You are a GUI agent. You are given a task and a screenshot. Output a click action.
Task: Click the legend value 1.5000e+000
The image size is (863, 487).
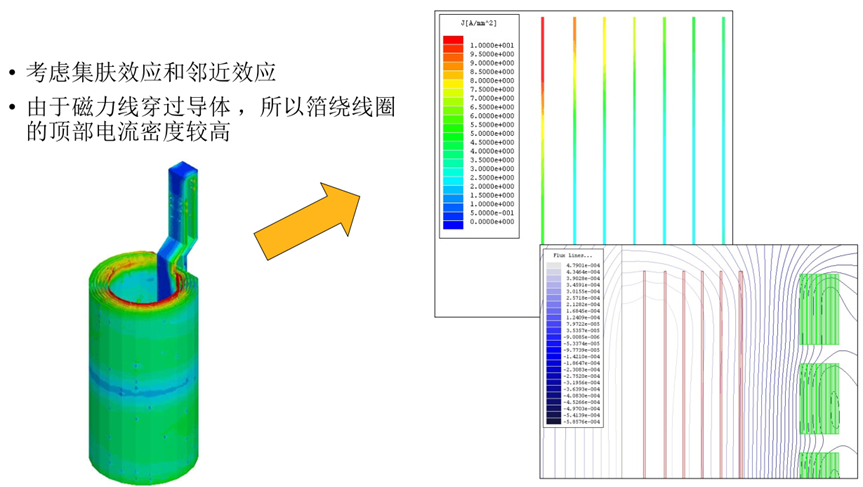tap(492, 195)
